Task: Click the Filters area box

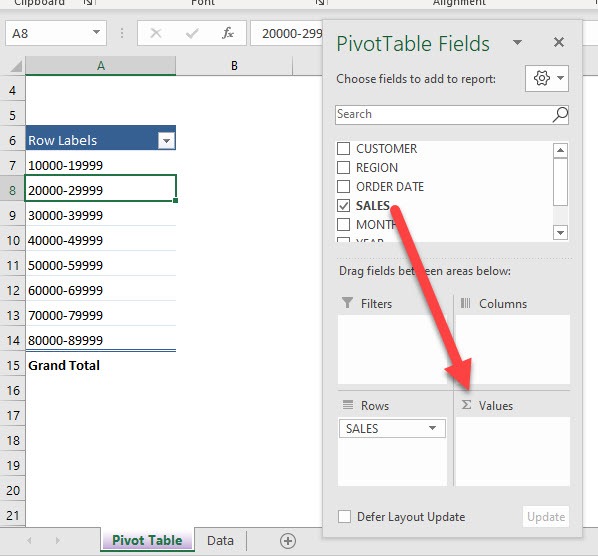Action: 392,349
